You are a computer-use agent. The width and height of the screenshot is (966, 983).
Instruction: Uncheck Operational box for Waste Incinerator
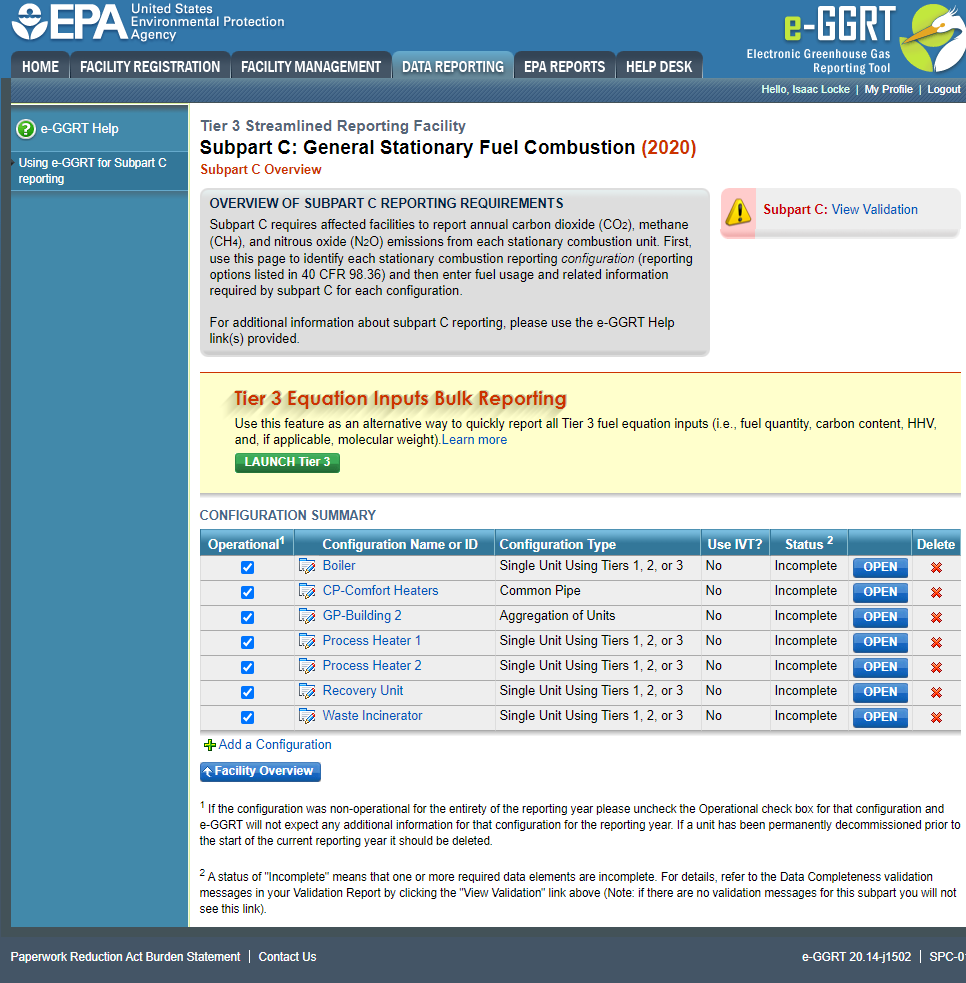pyautogui.click(x=248, y=718)
